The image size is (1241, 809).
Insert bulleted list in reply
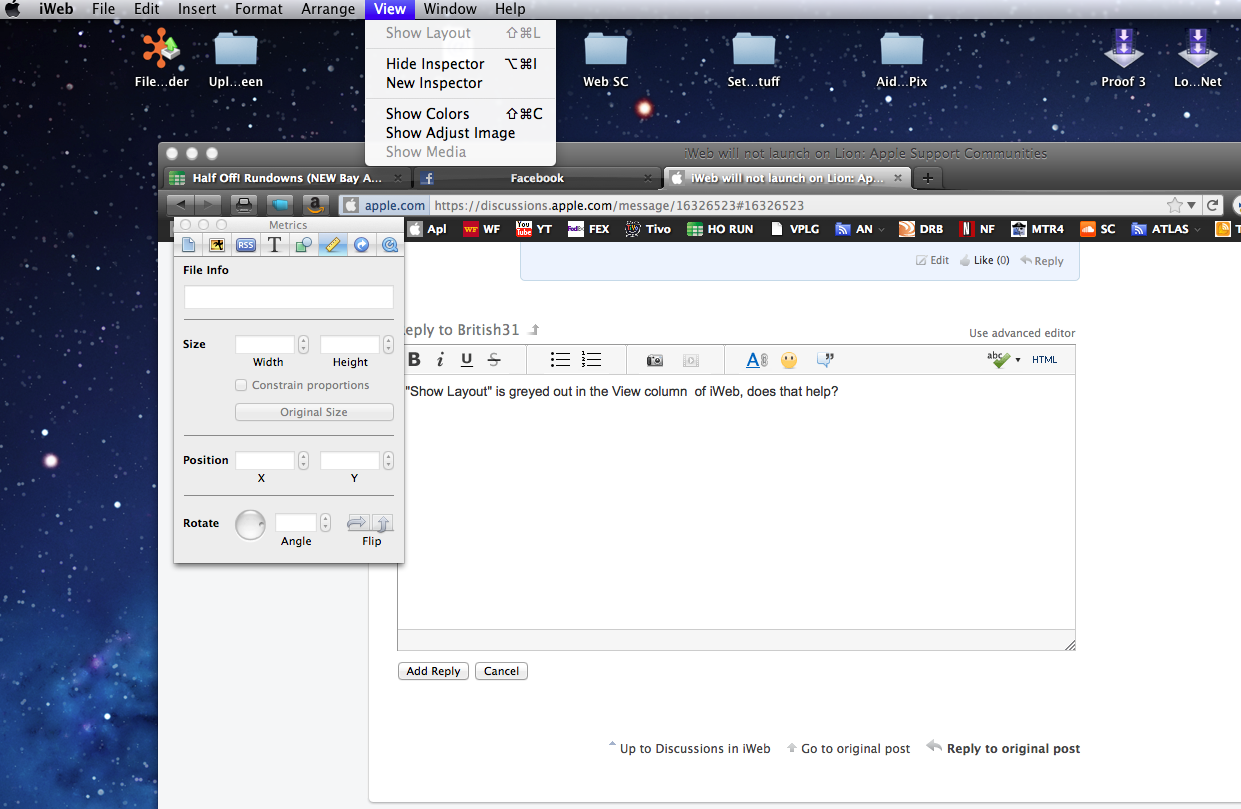pos(561,360)
